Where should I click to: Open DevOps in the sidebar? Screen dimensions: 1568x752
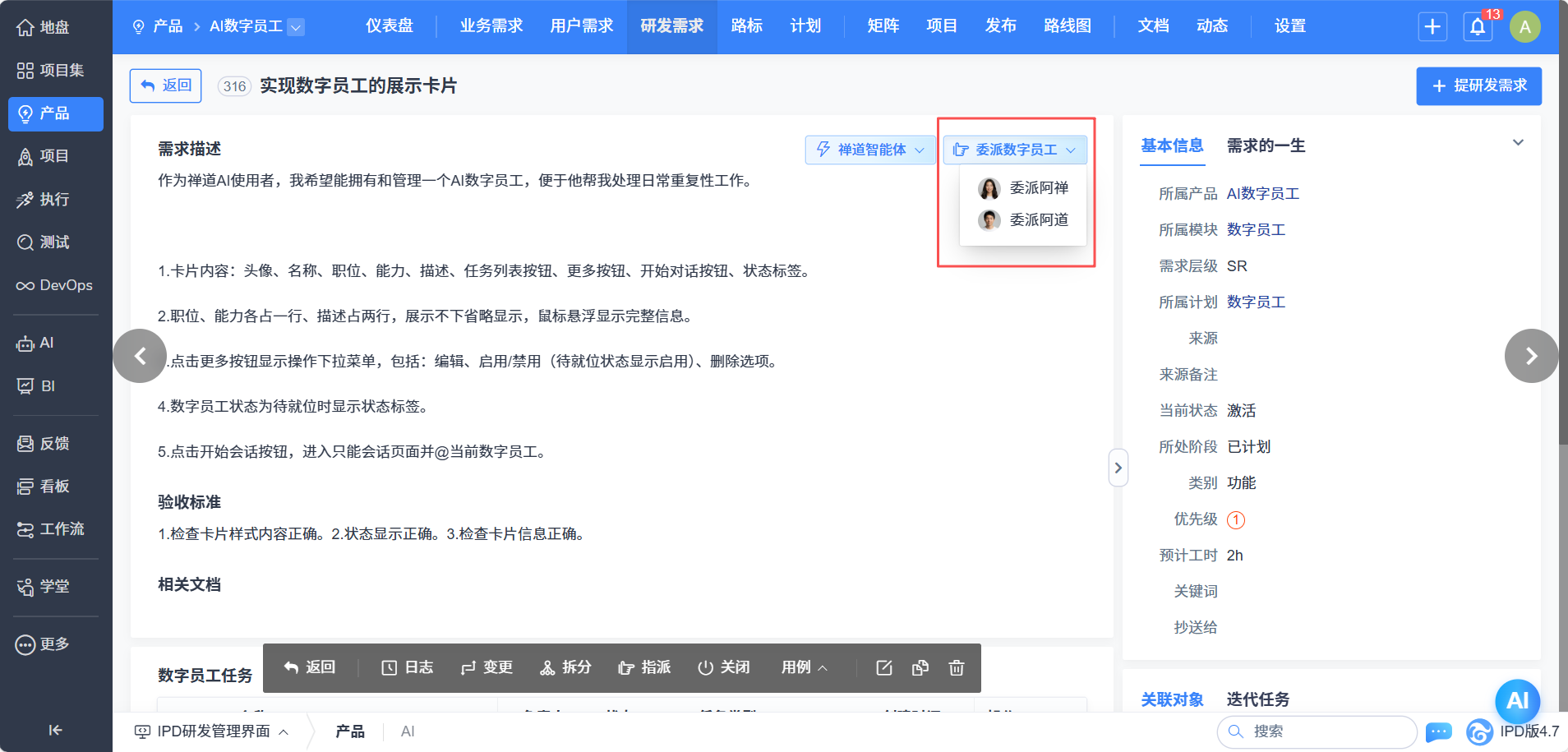[55, 285]
